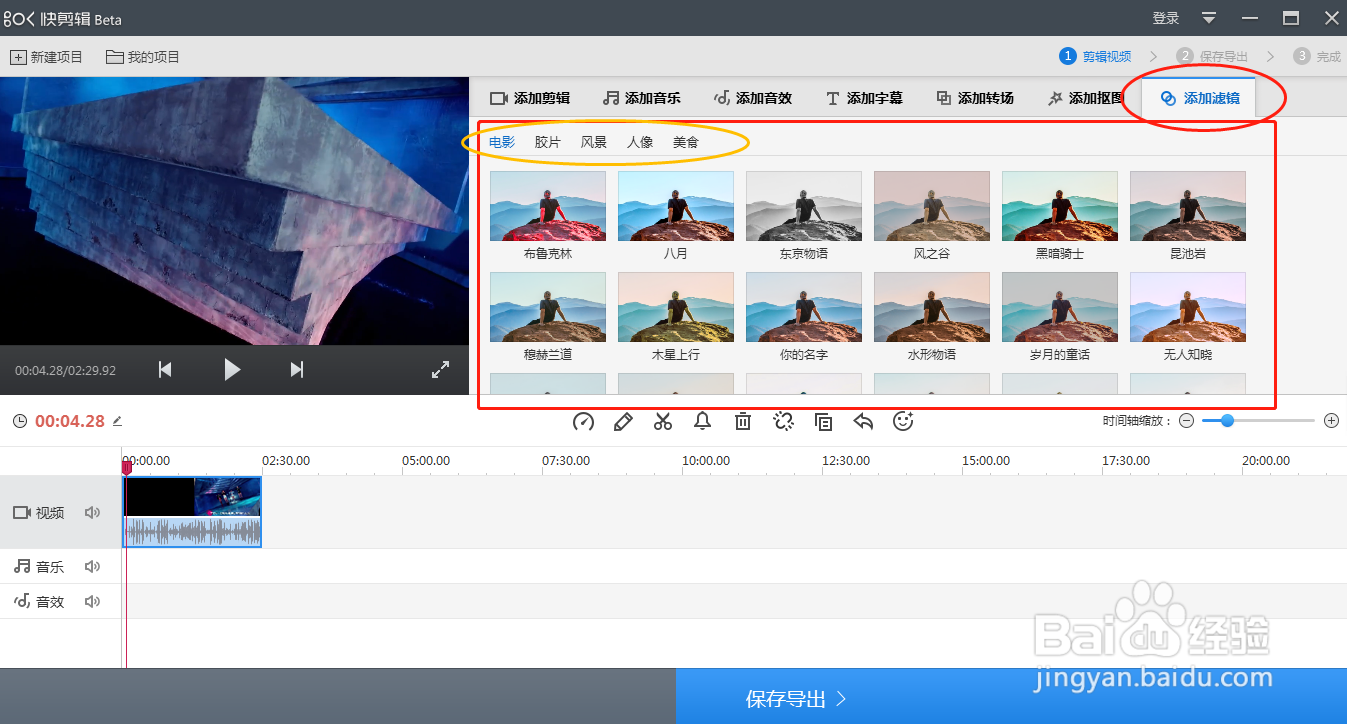The width and height of the screenshot is (1347, 724).
Task: Select the 胶片 filter category
Action: tap(548, 141)
